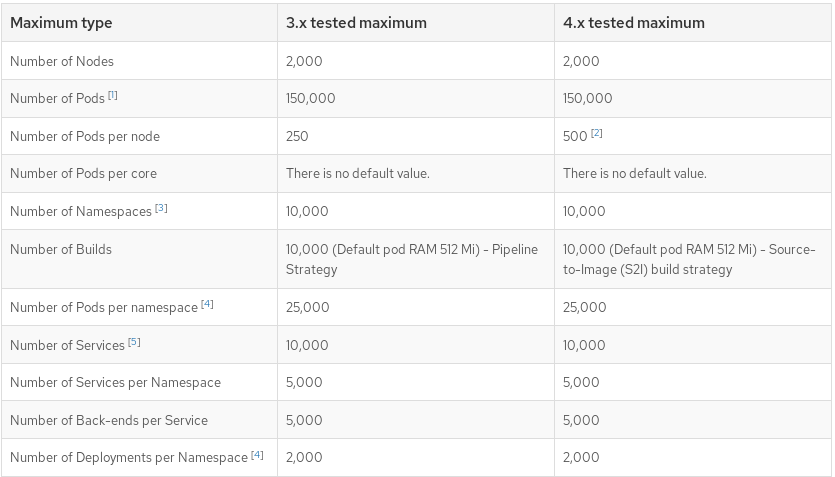This screenshot has height=477, width=835.
Task: Open footnote [2] beside the 500 value
Action: [x=596, y=133]
